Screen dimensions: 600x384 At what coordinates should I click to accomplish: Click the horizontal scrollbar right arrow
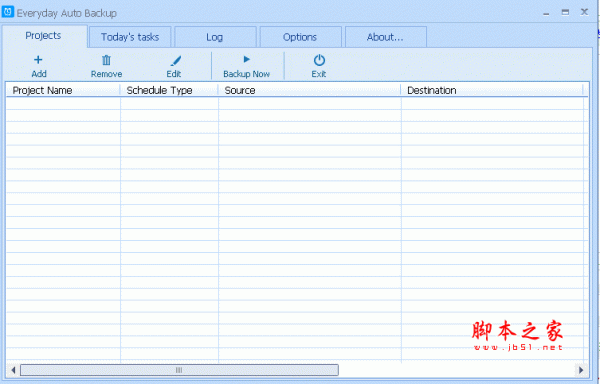[x=581, y=370]
